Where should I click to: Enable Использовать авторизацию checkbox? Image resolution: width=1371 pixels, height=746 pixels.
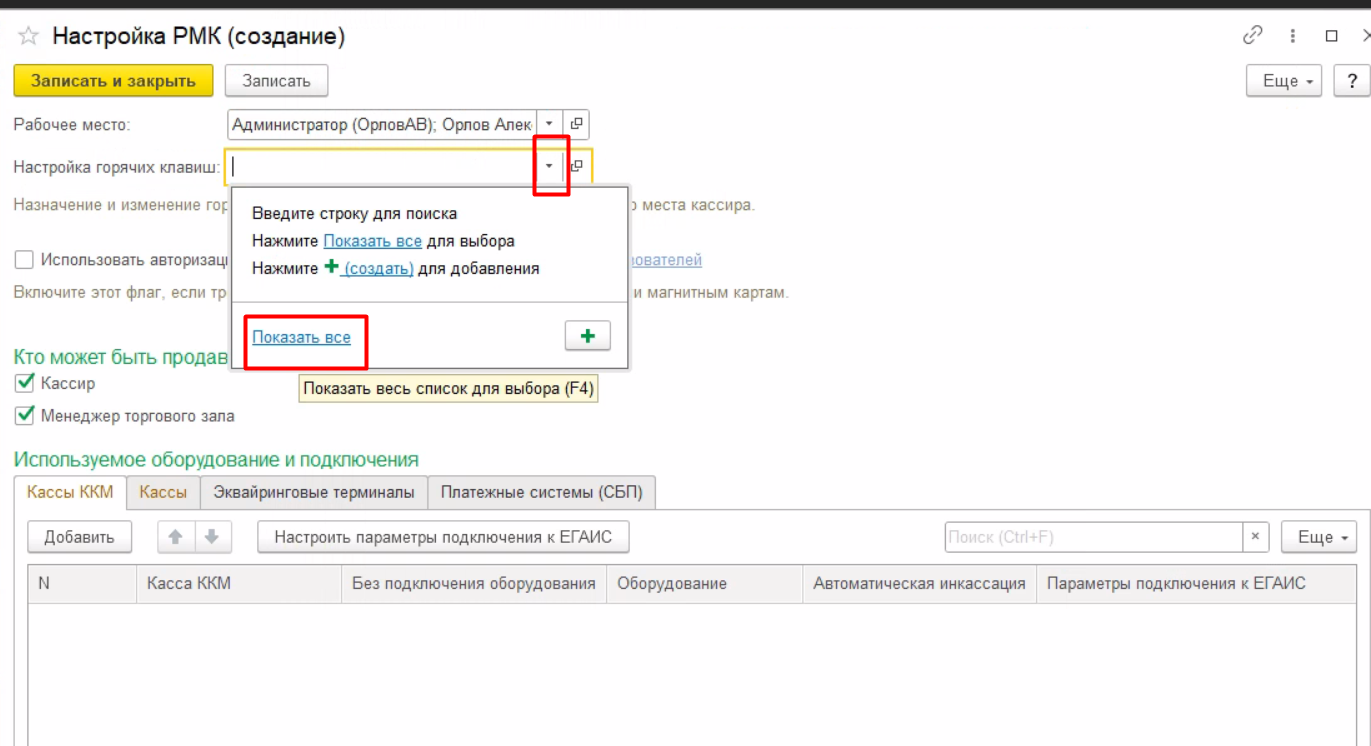pos(25,260)
